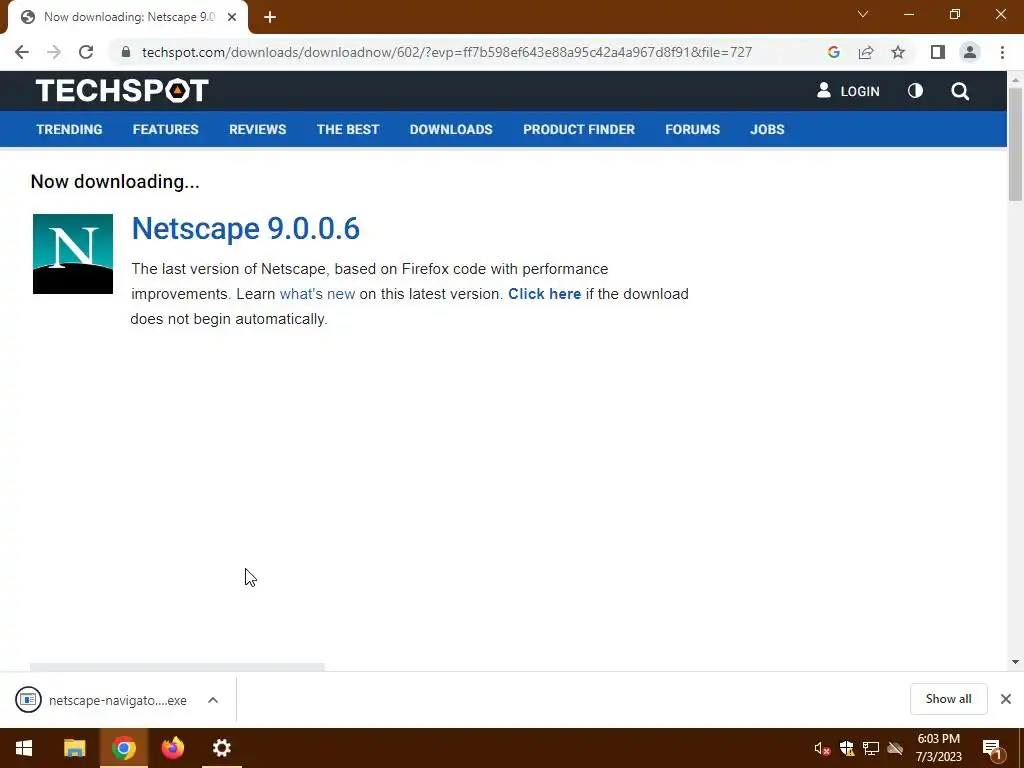Reload the page with the refresh icon
This screenshot has height=768, width=1024.
coord(86,52)
